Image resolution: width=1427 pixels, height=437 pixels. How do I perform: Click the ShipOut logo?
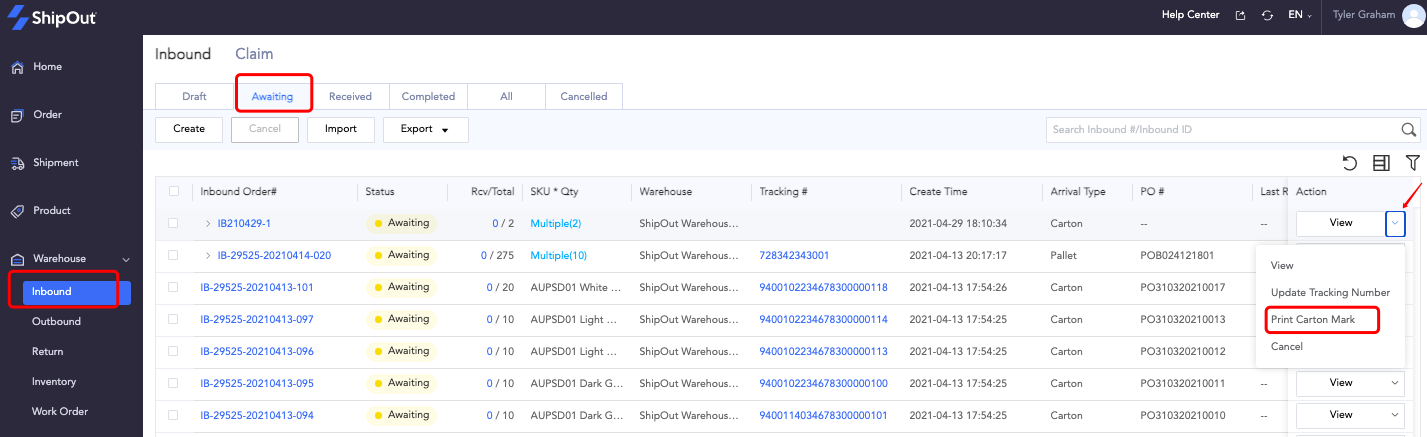[51, 17]
